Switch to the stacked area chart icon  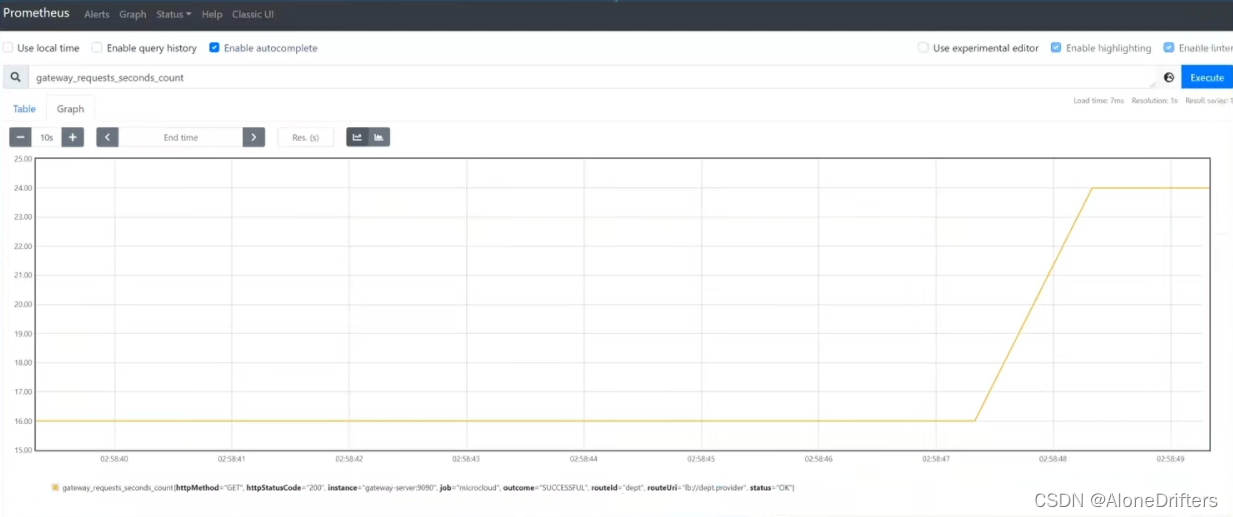(379, 137)
